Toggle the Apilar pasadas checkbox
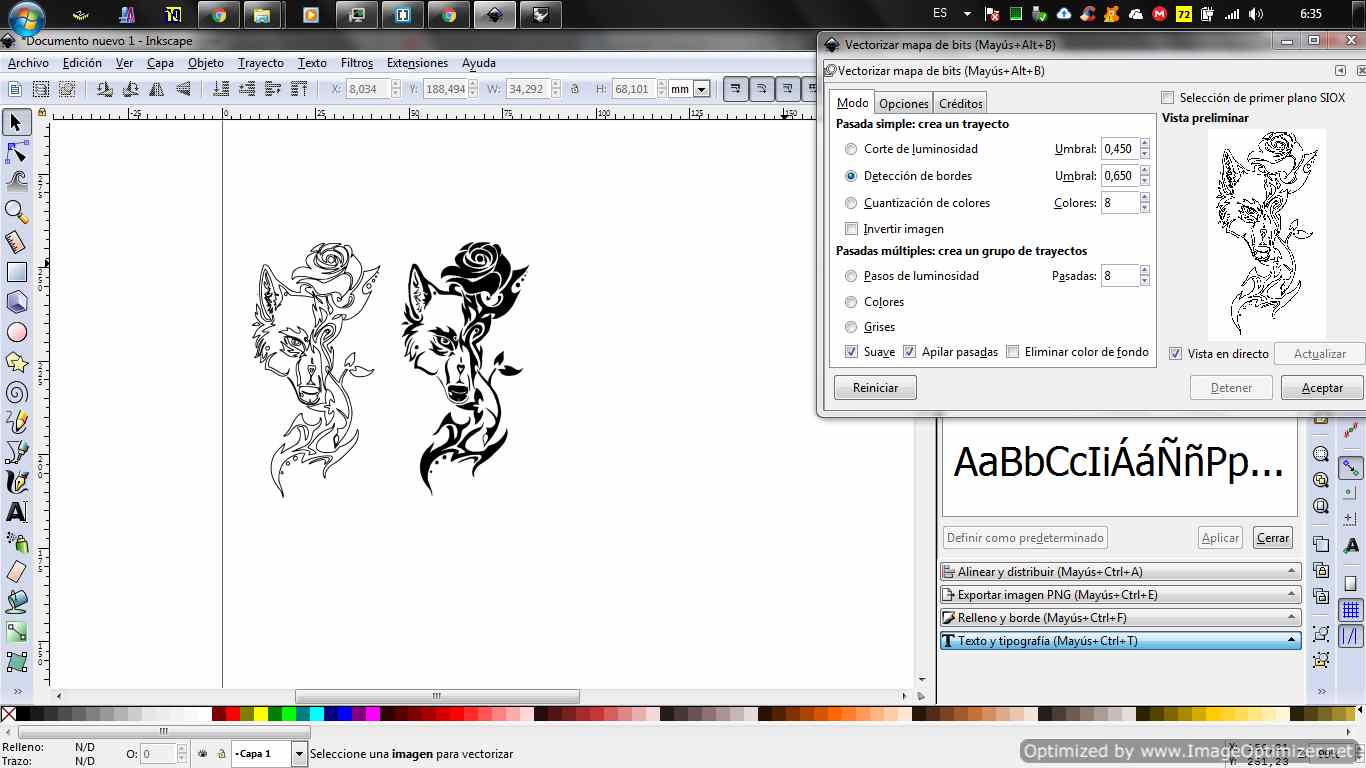This screenshot has width=1366, height=768. (909, 352)
